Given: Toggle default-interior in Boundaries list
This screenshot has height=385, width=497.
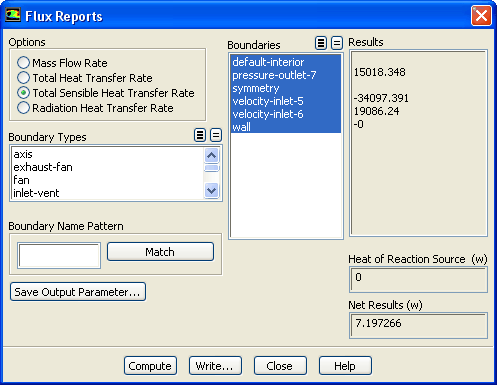Looking at the screenshot, I should click(286, 62).
